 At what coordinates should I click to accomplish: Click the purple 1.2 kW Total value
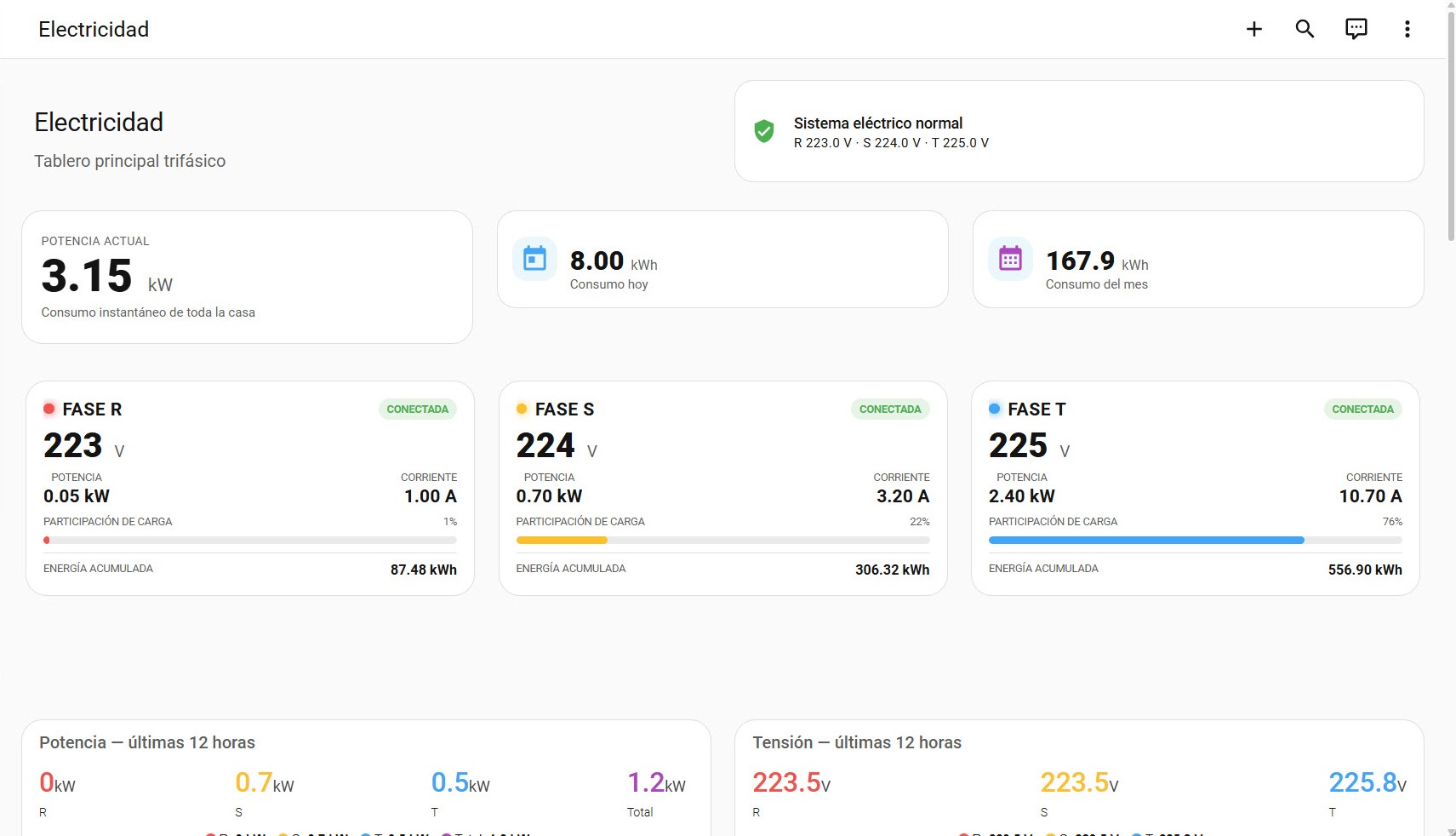[656, 782]
